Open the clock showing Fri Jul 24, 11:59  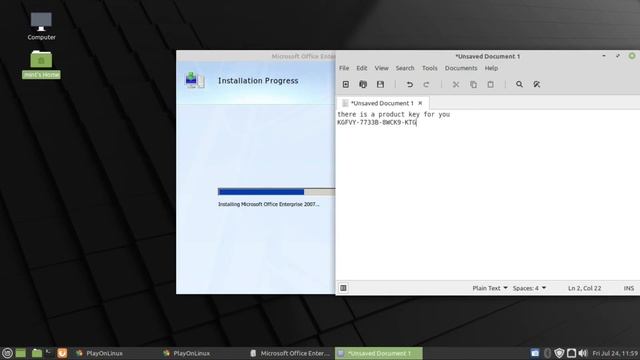pyautogui.click(x=615, y=353)
